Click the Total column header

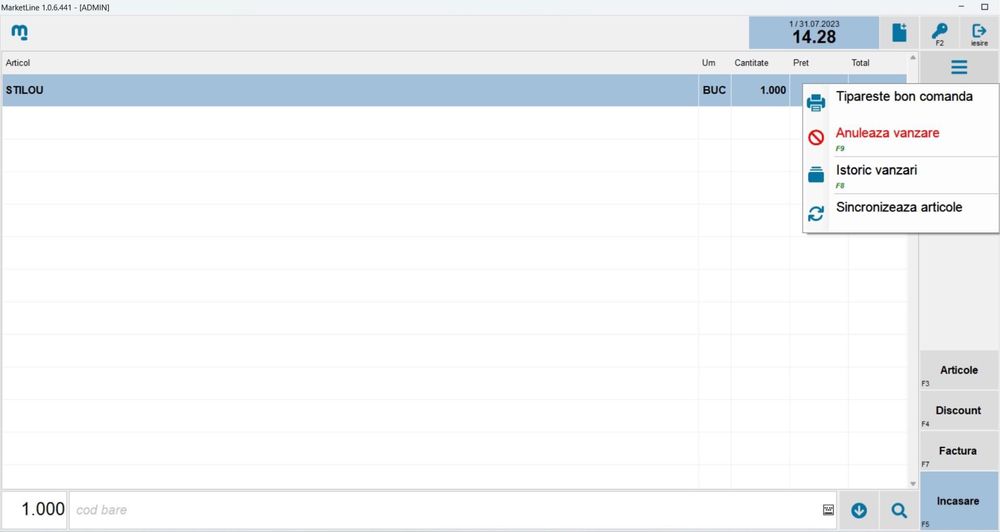coord(860,63)
